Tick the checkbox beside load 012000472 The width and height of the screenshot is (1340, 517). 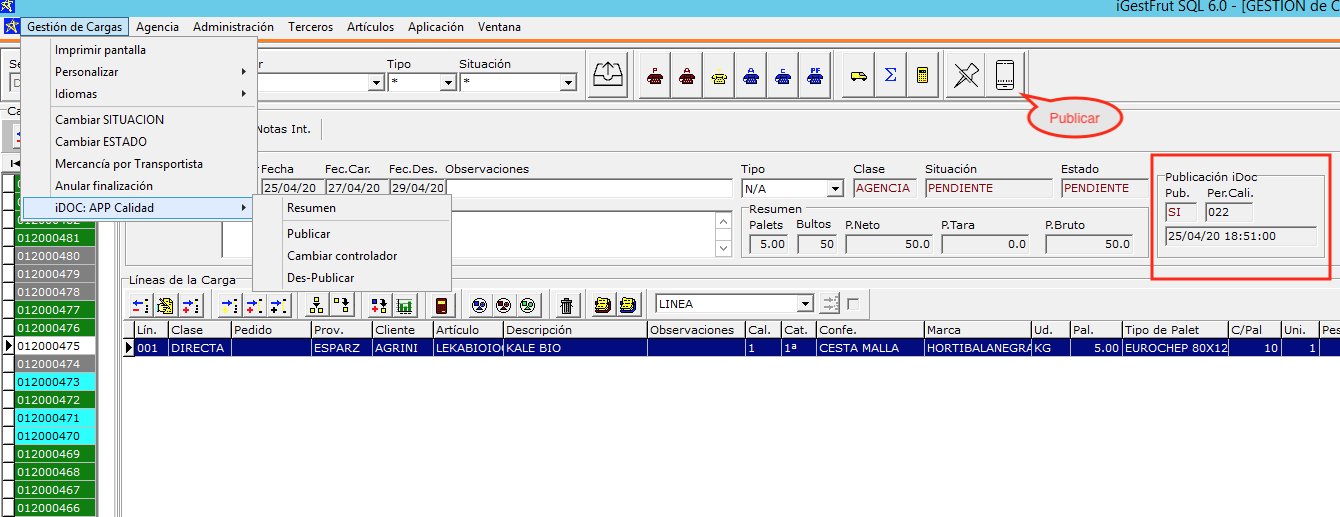[x=8, y=400]
